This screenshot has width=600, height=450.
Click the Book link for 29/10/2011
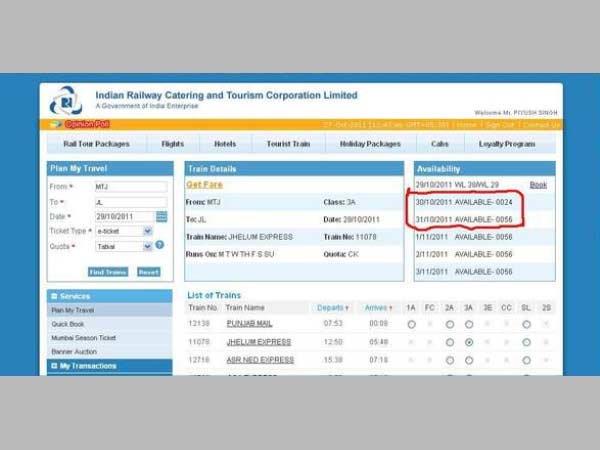pos(538,185)
